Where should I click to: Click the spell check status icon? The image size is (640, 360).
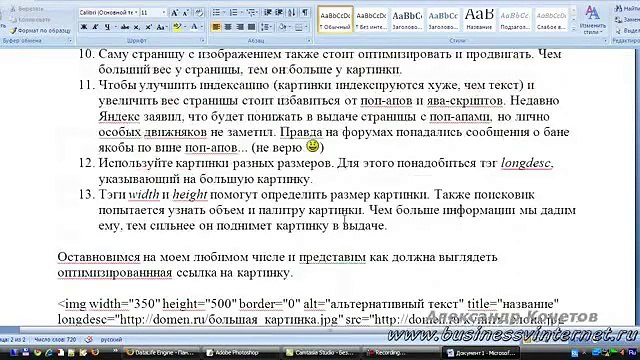click(89, 340)
